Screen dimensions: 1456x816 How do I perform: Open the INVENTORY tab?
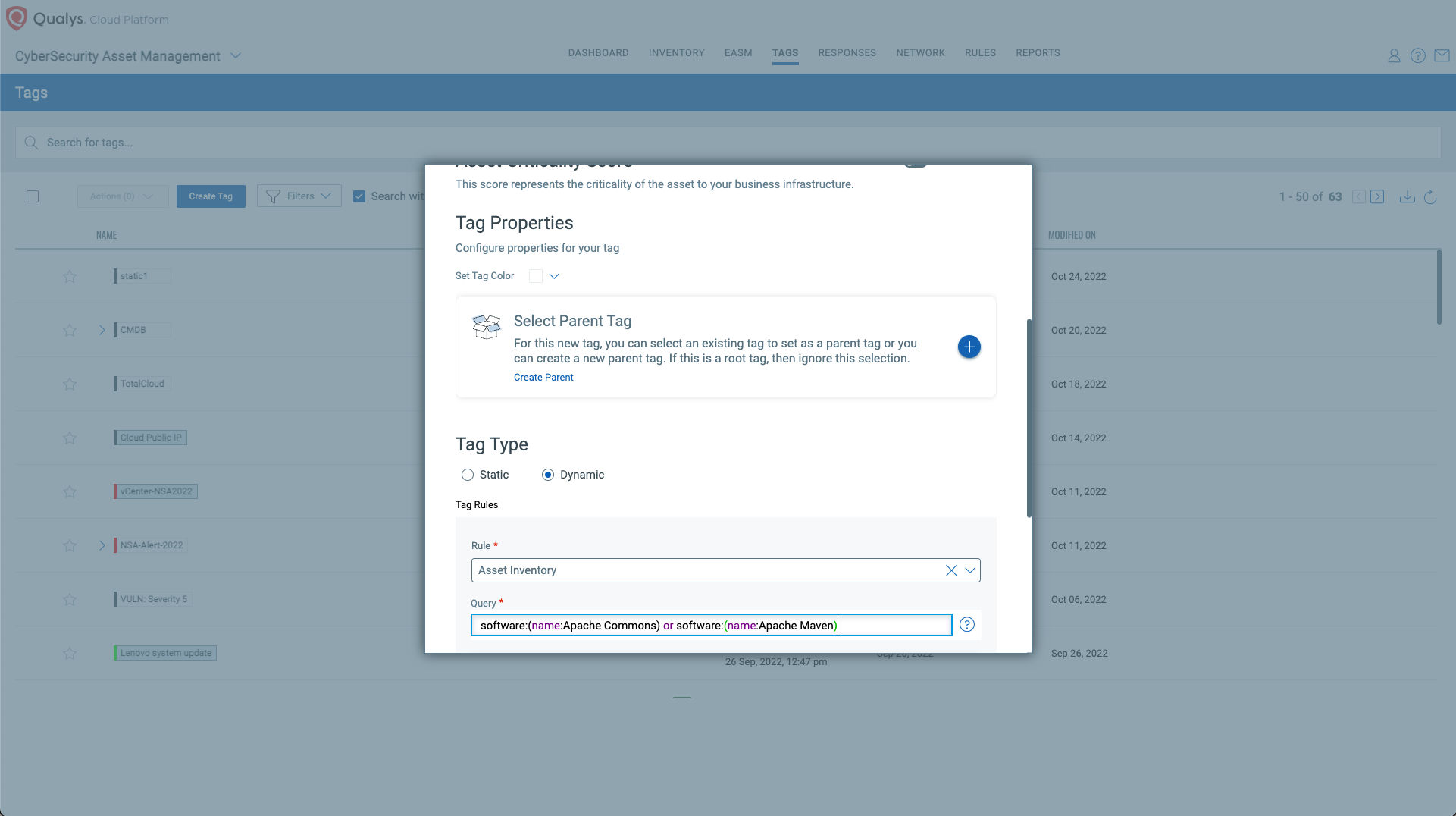[x=676, y=53]
